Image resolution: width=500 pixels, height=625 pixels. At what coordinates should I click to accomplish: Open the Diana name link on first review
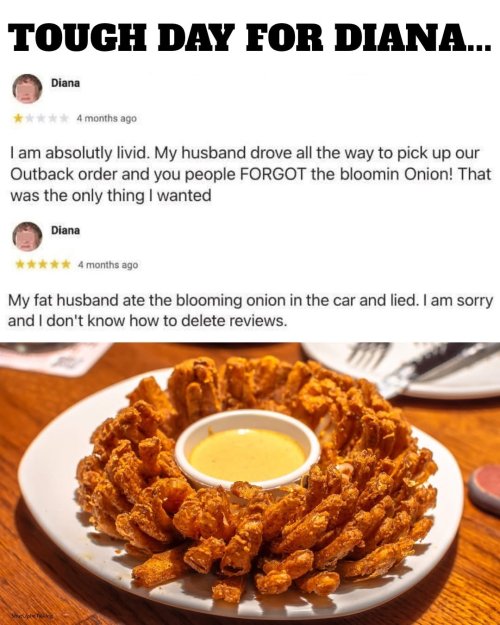[65, 83]
